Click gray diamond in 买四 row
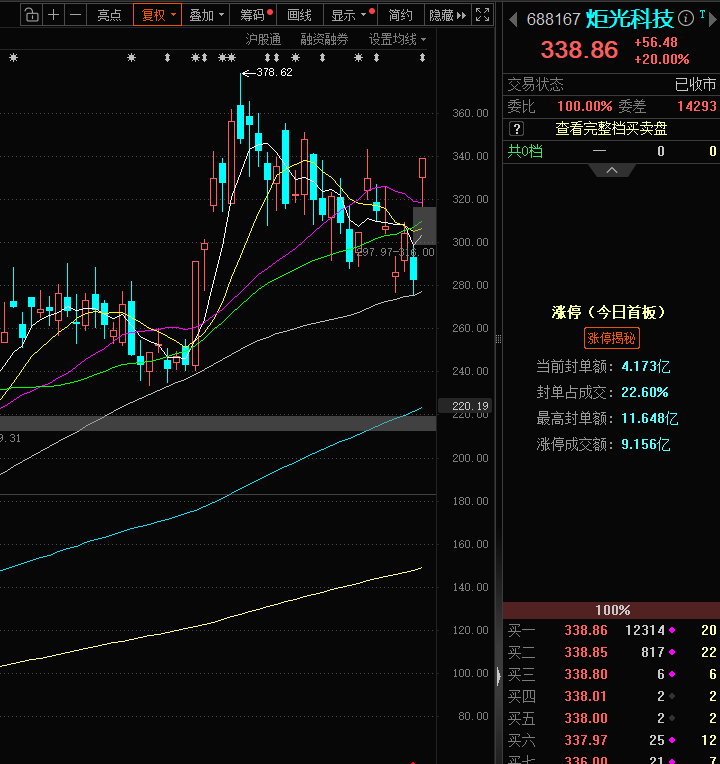This screenshot has width=720, height=764. point(672,696)
